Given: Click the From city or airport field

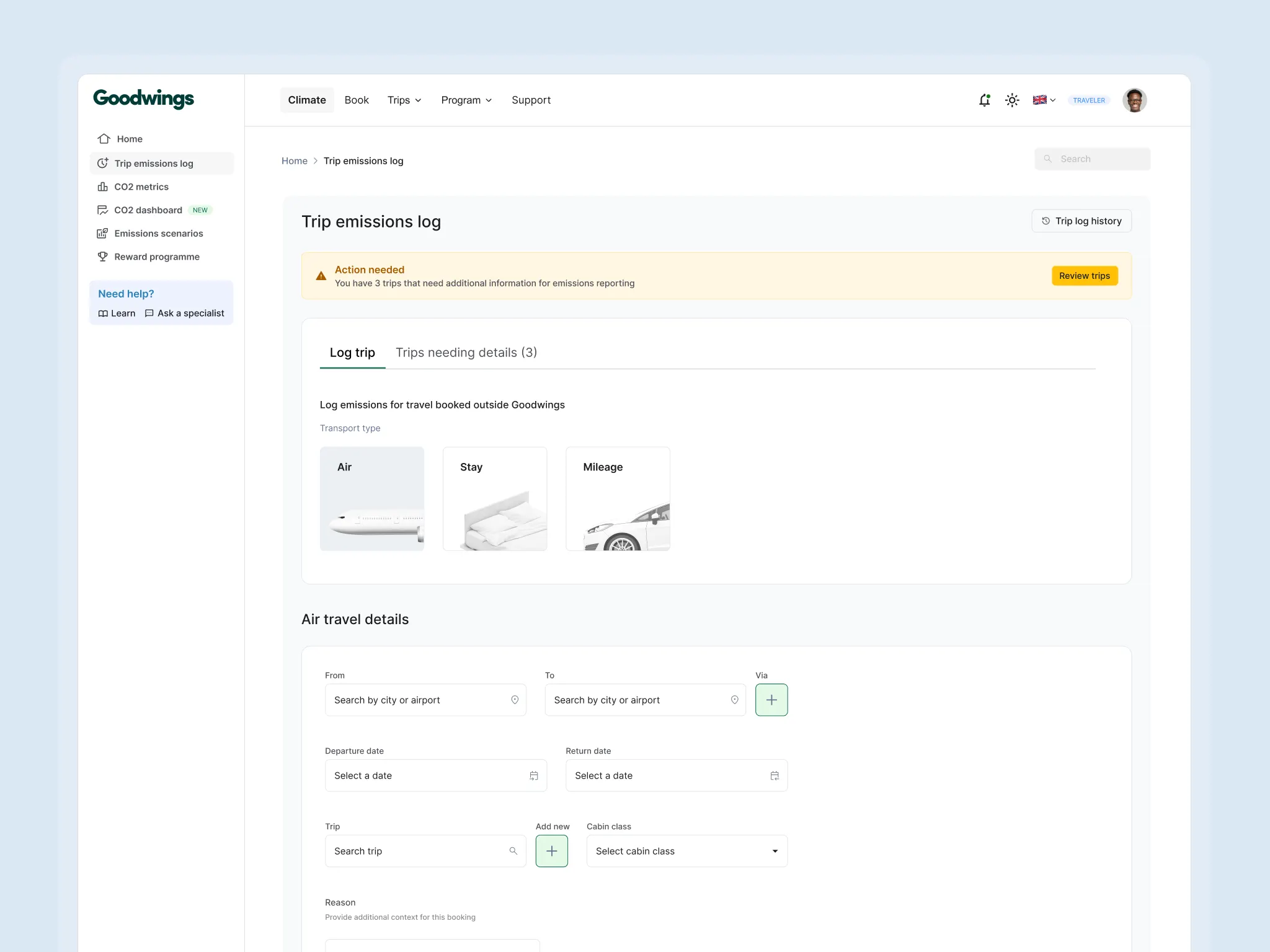Looking at the screenshot, I should [x=425, y=700].
